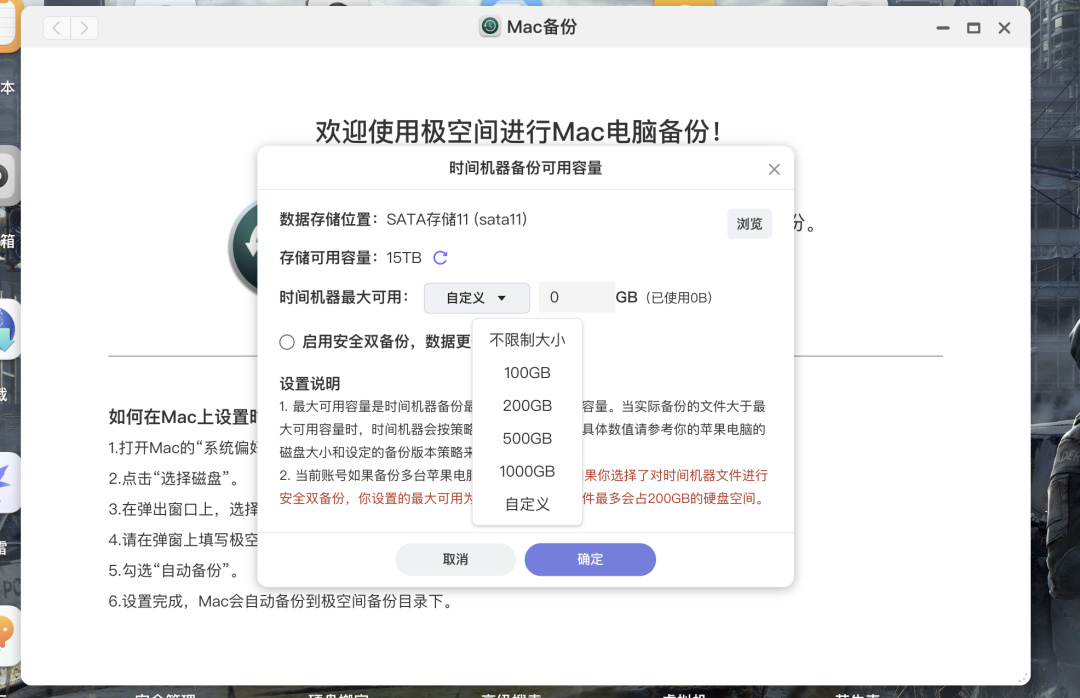
Task: Click the 设置说明 heading
Action: pos(310,384)
